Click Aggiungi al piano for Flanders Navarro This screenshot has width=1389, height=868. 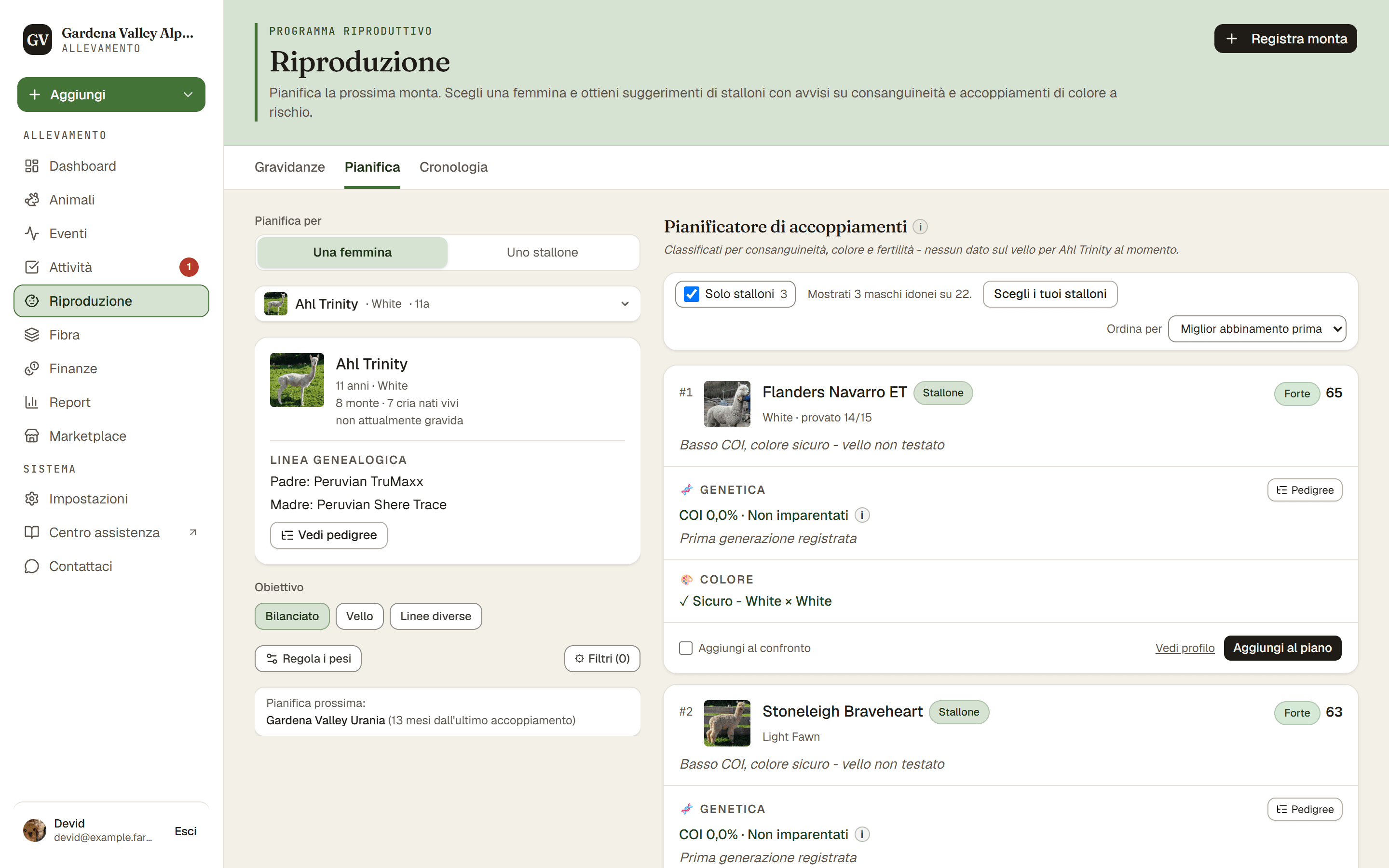point(1282,648)
